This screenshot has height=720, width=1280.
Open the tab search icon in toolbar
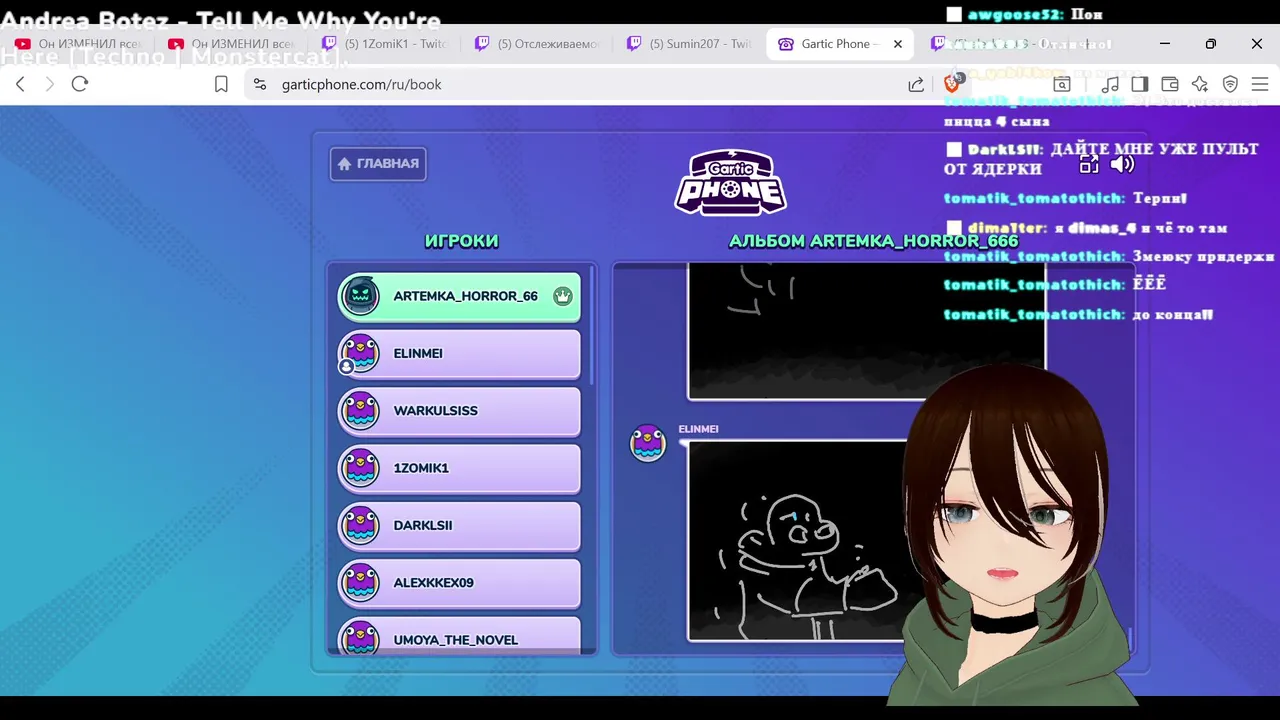(1062, 85)
